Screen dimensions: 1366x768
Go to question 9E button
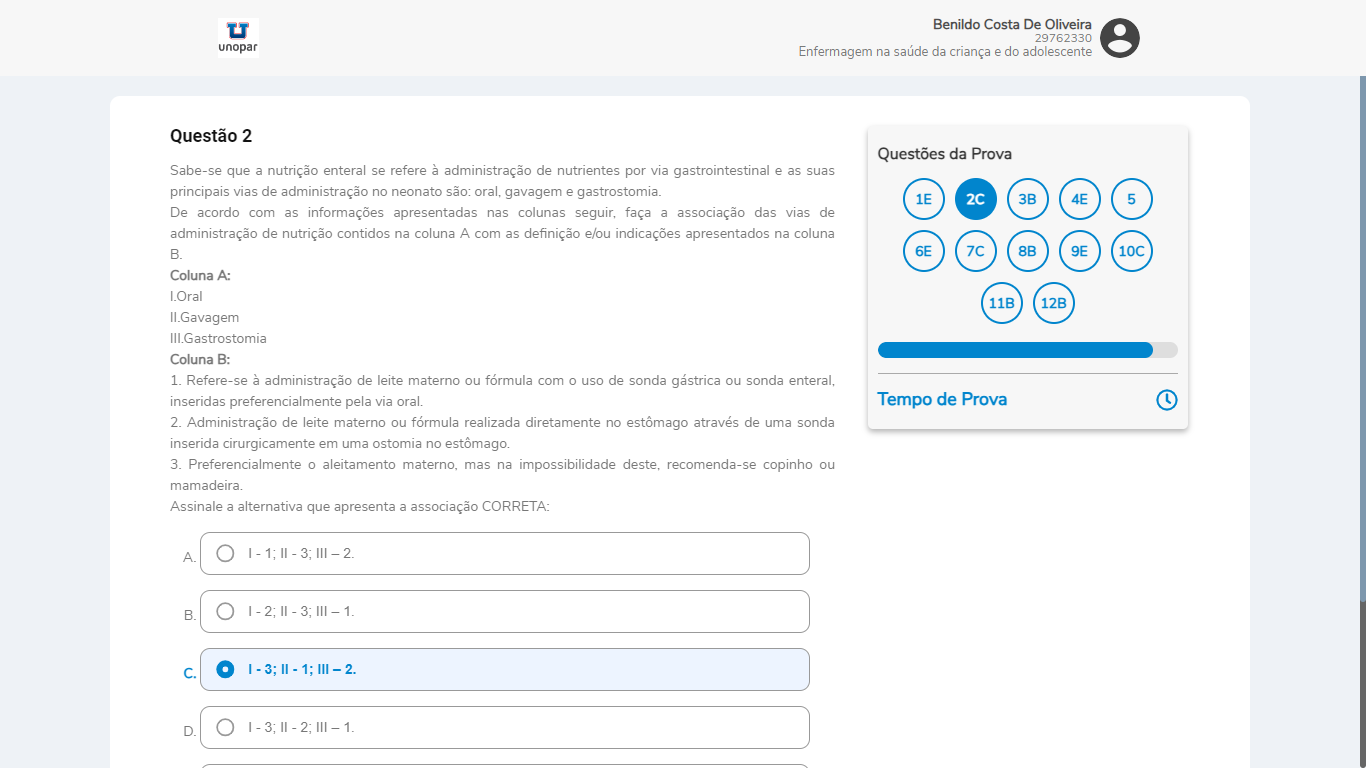tap(1079, 251)
